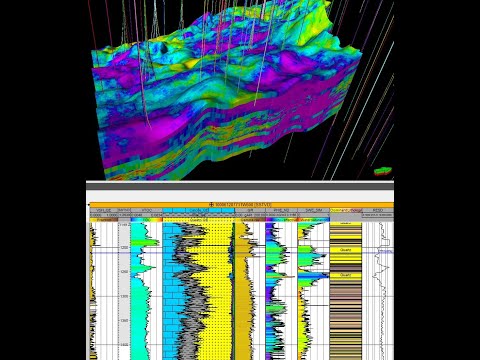The image size is (480, 360).
Task: Select the SWE_SIM track header
Action: (x=313, y=210)
